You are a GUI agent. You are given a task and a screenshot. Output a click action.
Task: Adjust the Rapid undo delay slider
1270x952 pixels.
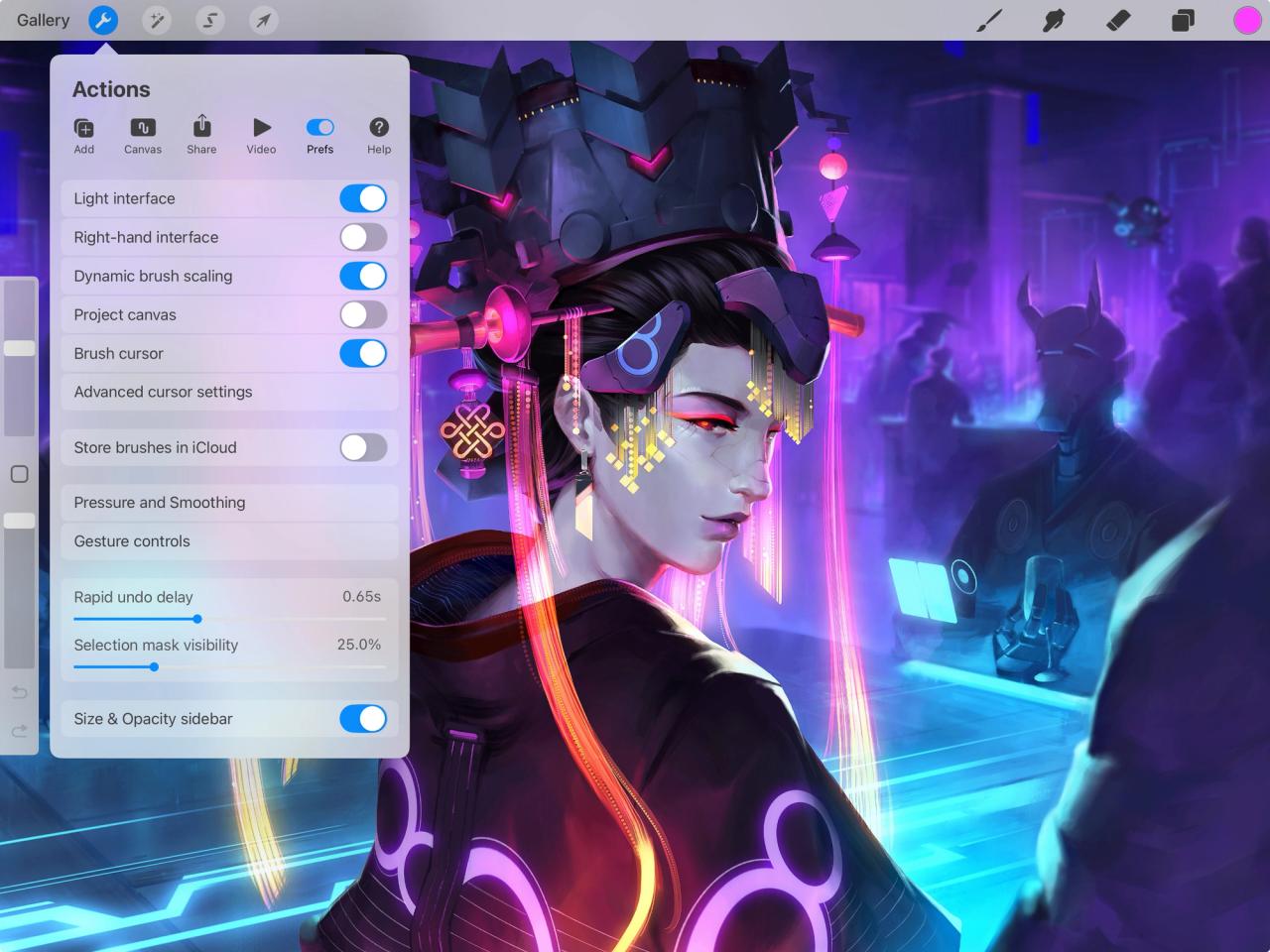point(229,619)
